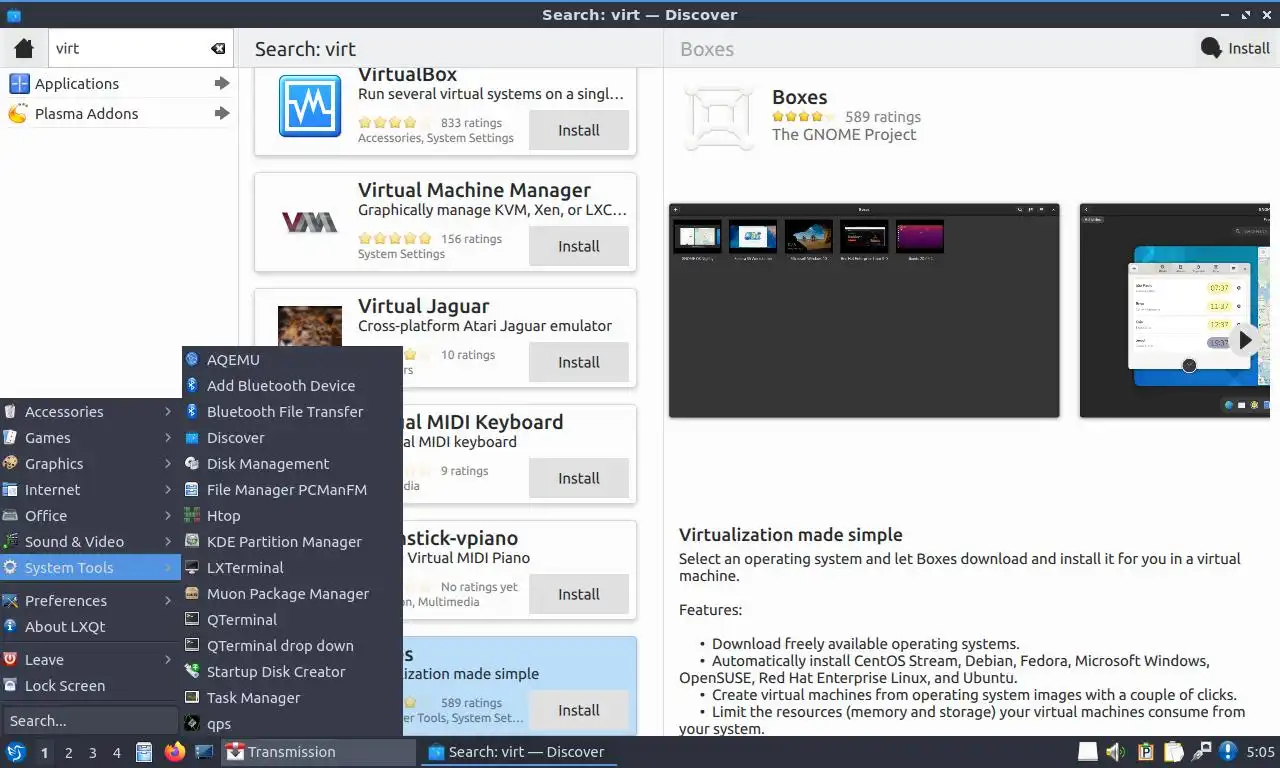This screenshot has height=768, width=1280.
Task: Open Add Bluetooth Device
Action: click(292, 386)
